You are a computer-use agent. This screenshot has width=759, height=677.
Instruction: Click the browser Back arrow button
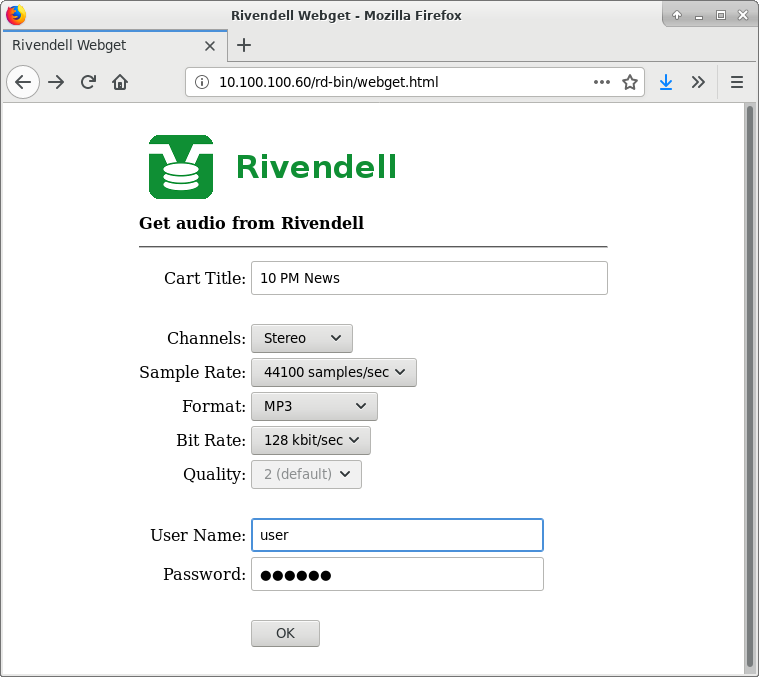23,82
